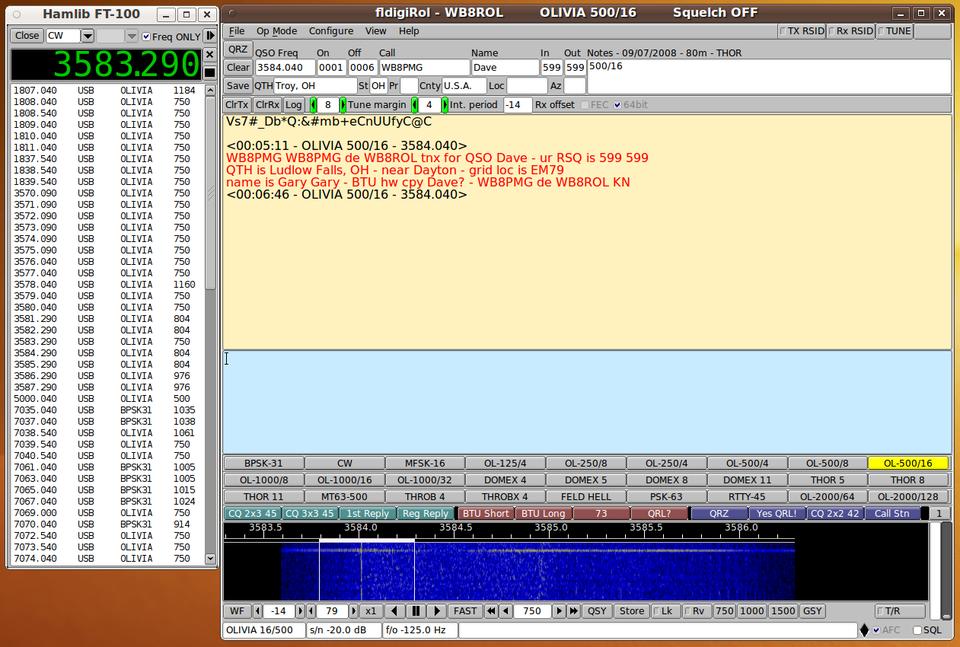Open the Configure menu
Viewport: 960px width, 647px height.
tap(330, 31)
